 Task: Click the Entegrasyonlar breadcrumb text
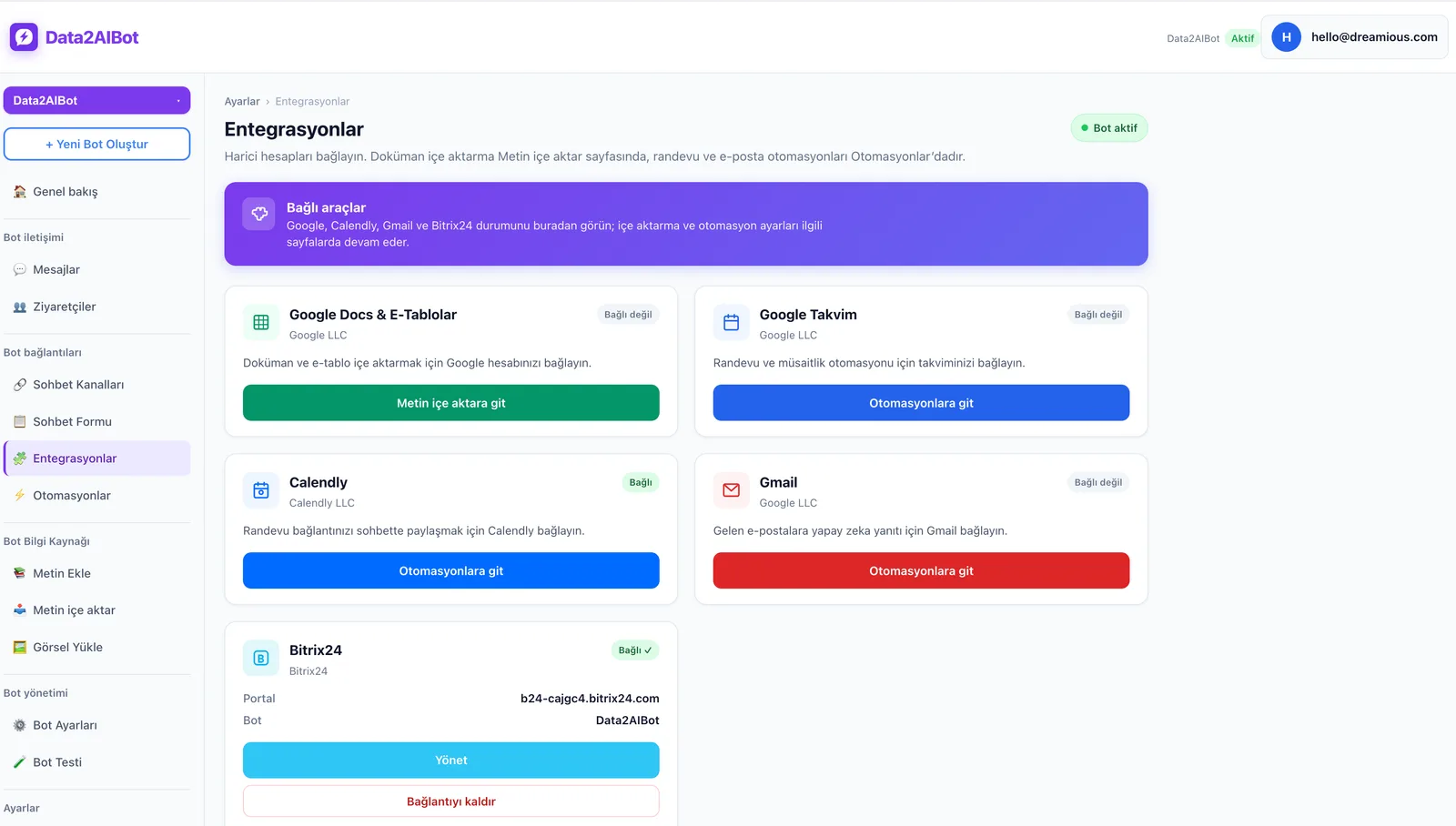[312, 102]
